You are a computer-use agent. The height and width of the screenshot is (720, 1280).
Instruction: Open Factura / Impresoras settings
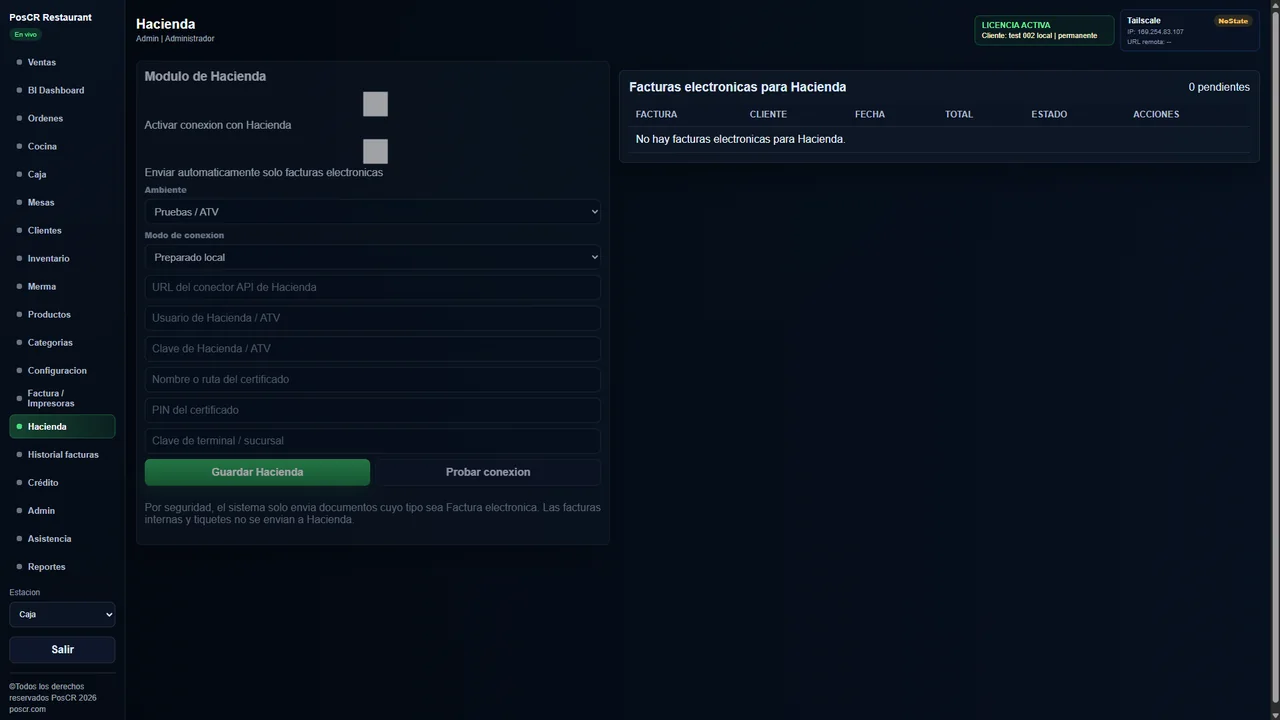(x=62, y=398)
